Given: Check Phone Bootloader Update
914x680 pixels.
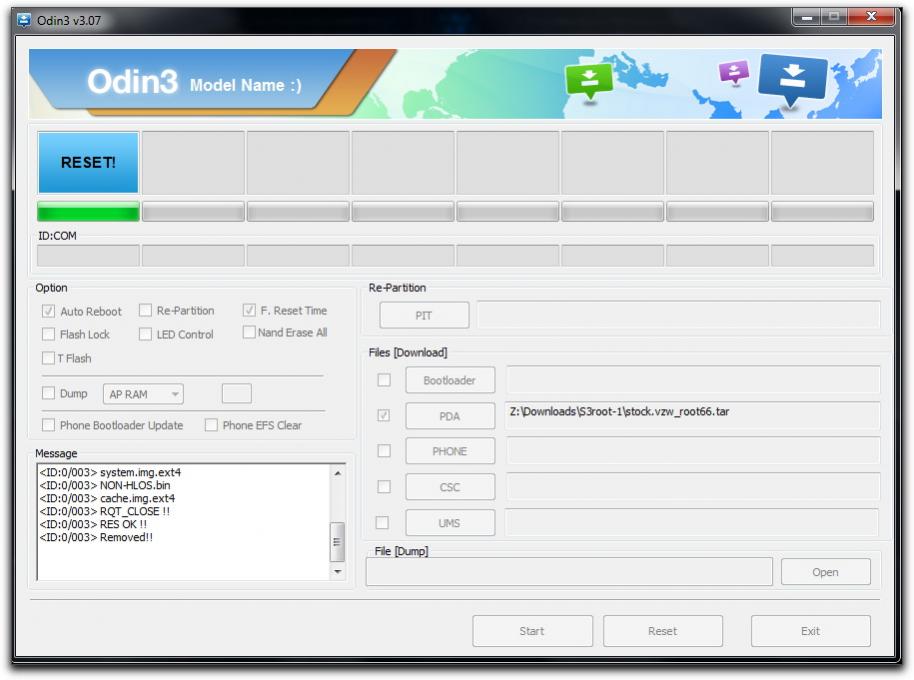Looking at the screenshot, I should pyautogui.click(x=48, y=425).
